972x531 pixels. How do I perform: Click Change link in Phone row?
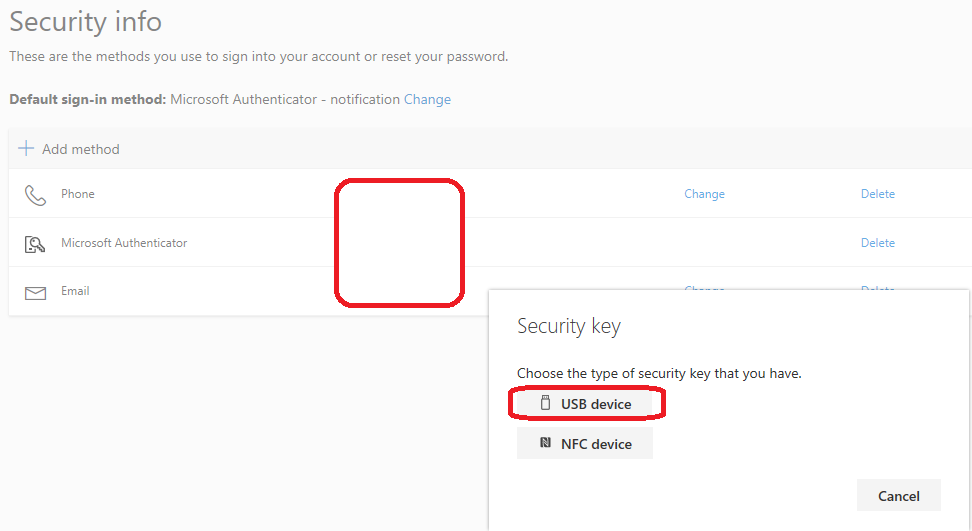click(x=704, y=194)
